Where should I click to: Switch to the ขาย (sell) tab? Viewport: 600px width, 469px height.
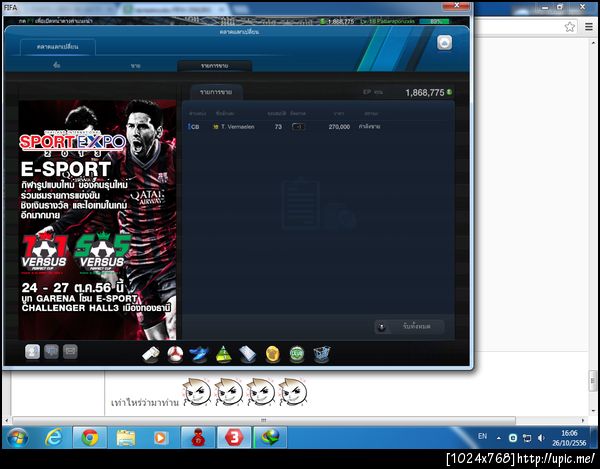[x=135, y=66]
